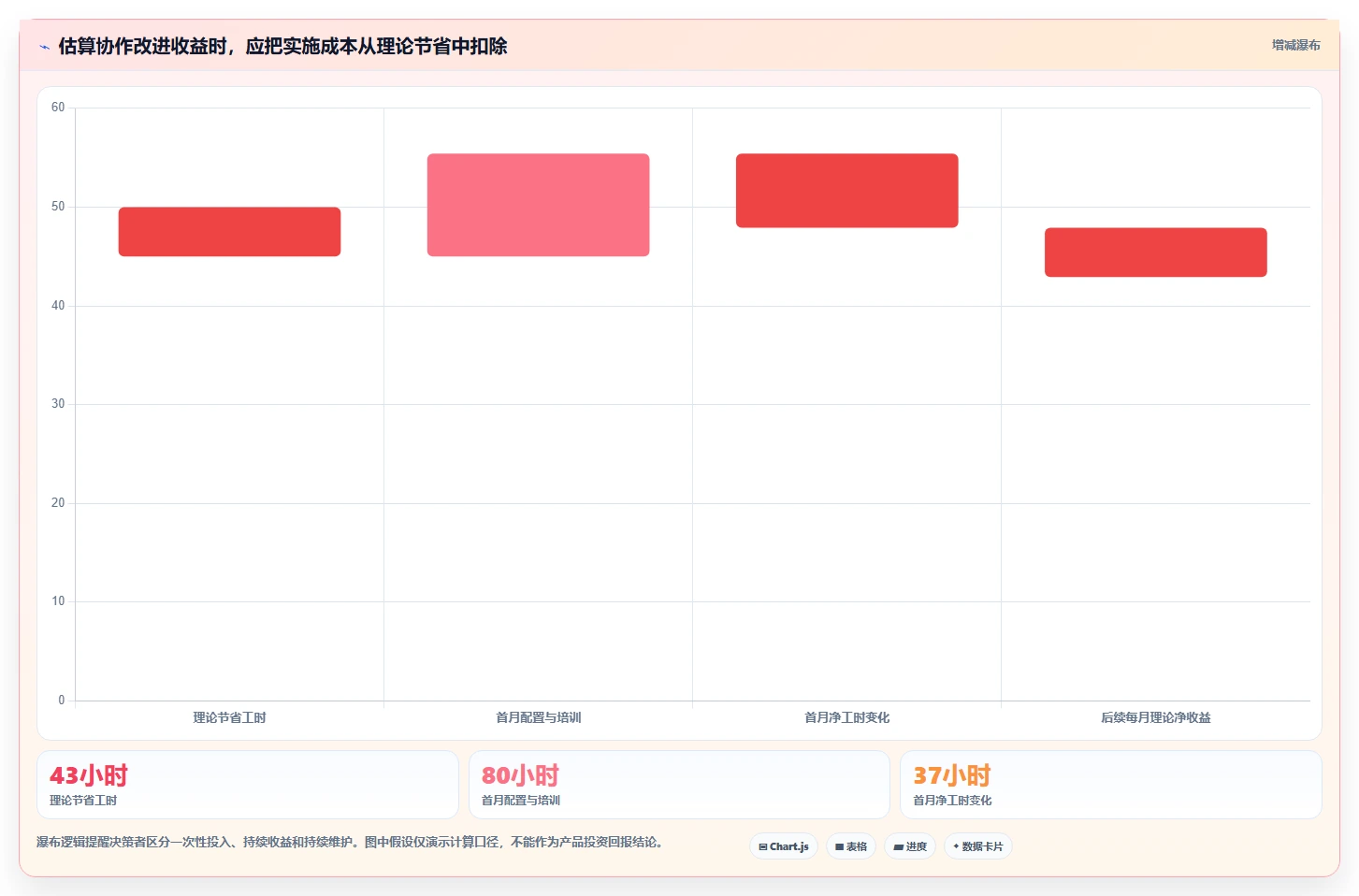
Task: Open the 37小时 data card
Action: point(1110,785)
